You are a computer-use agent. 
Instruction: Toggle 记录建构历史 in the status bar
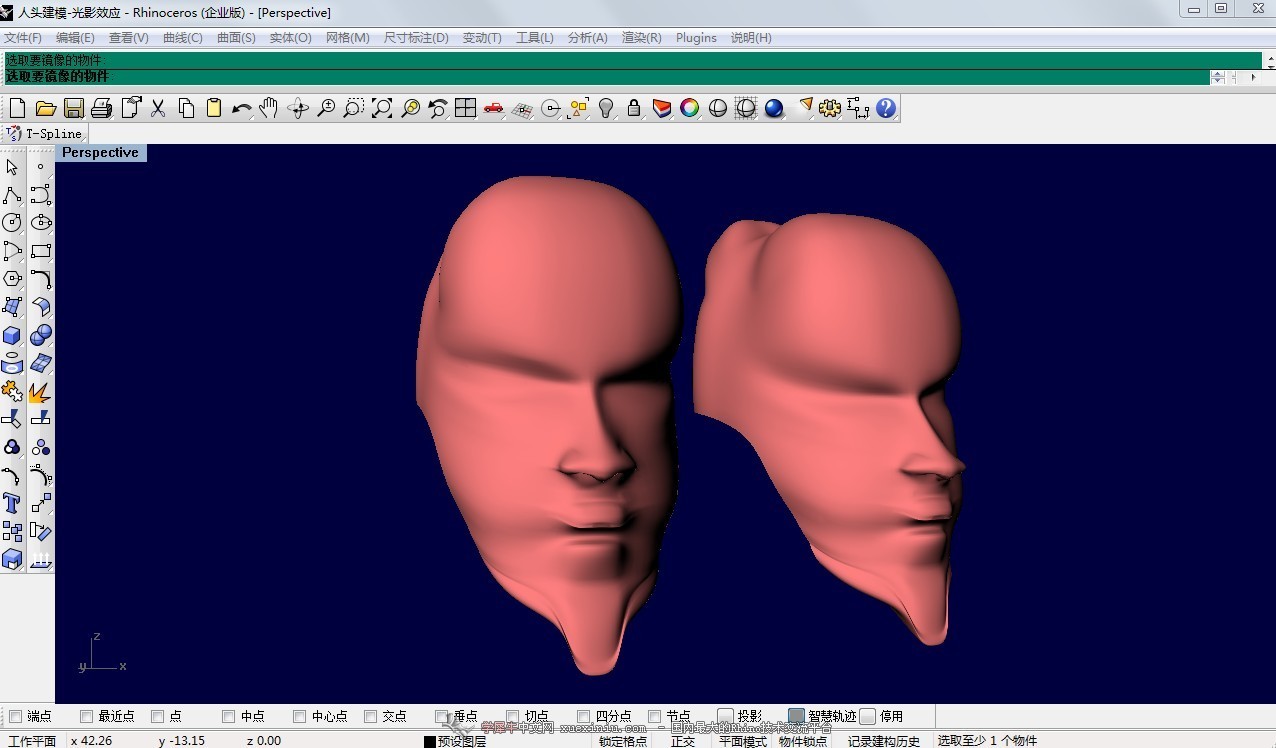click(884, 741)
